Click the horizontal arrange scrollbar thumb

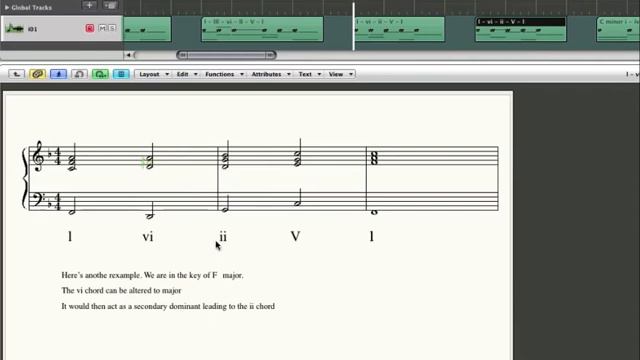click(x=227, y=55)
